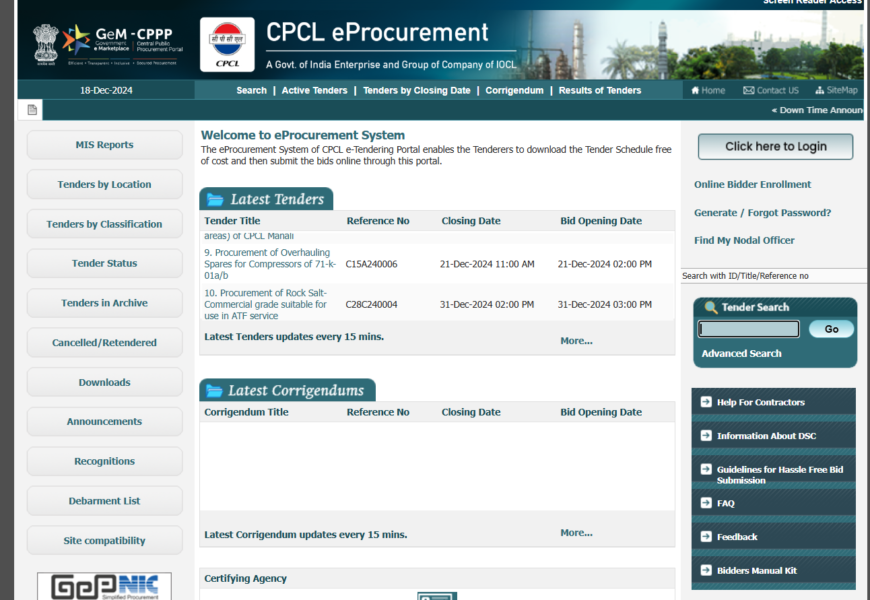Click the Advanced Search link
Image resolution: width=870 pixels, height=600 pixels.
point(741,353)
